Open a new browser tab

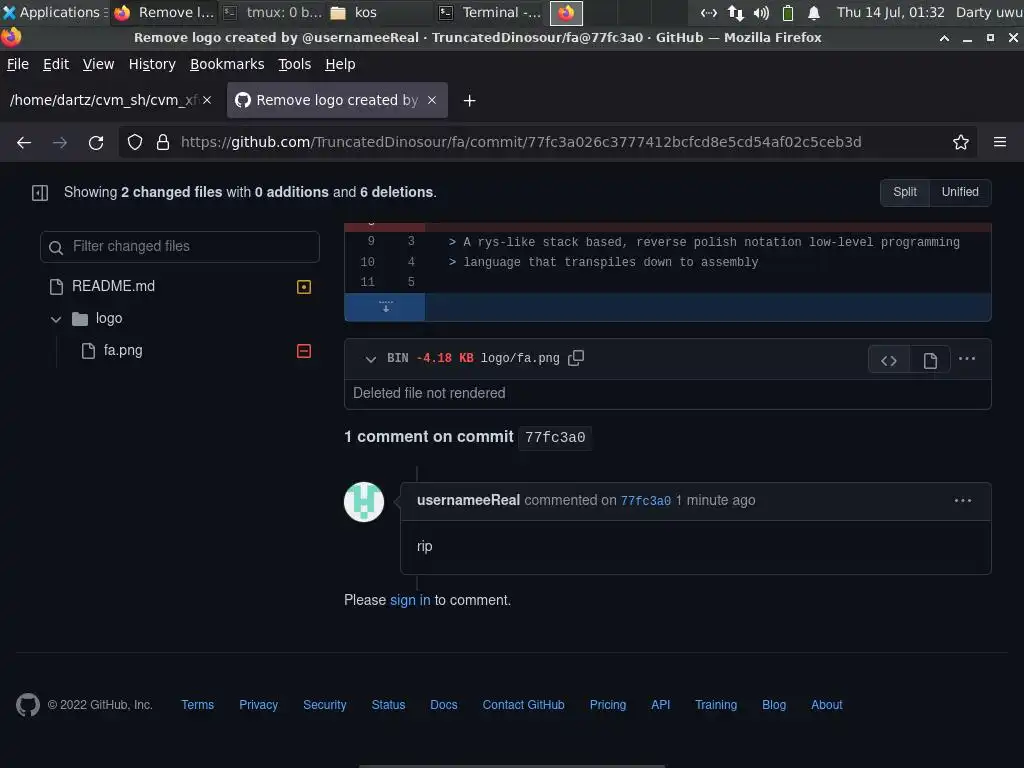coord(469,101)
